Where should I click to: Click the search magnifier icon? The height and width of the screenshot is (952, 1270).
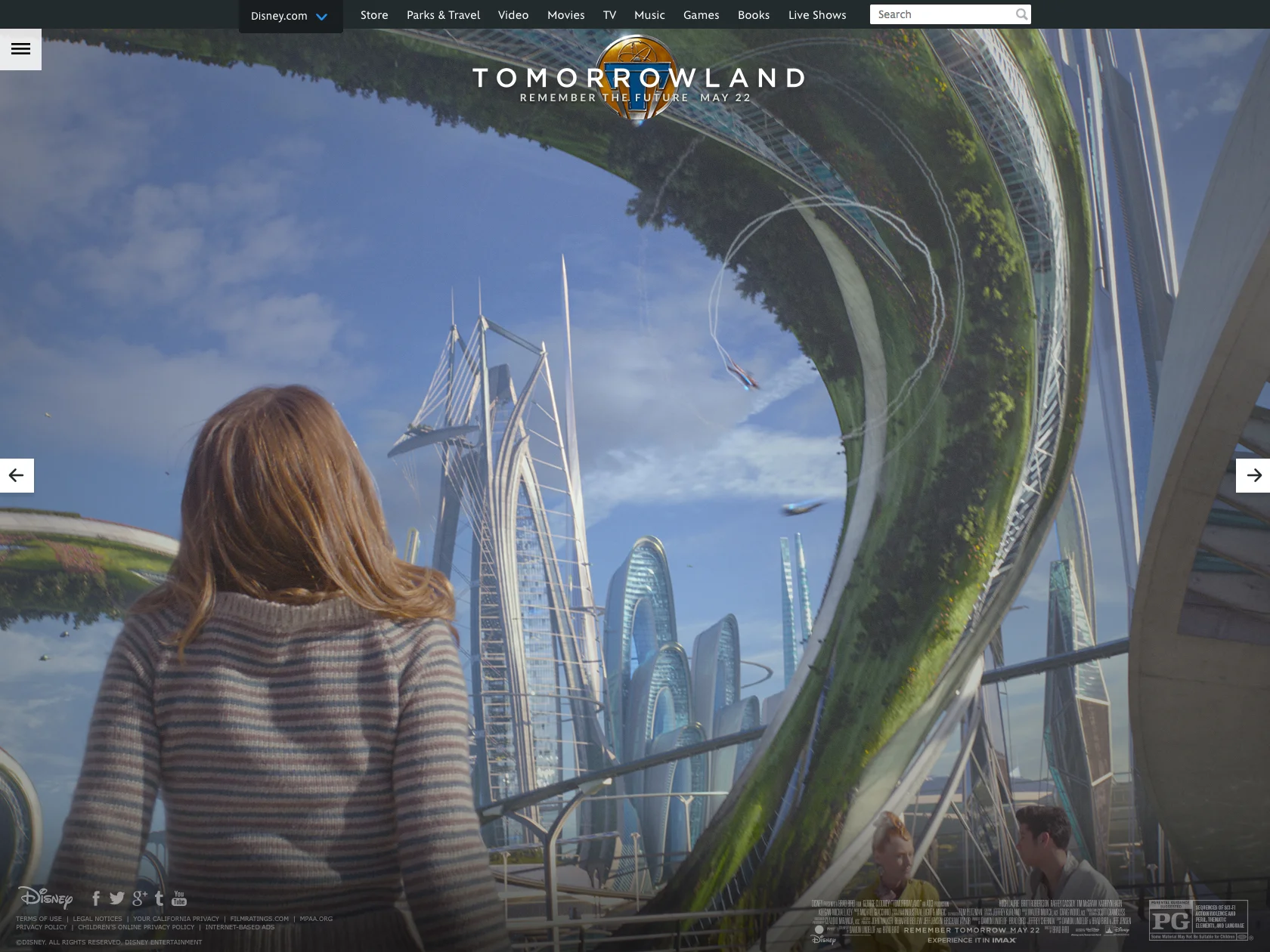tap(1022, 14)
